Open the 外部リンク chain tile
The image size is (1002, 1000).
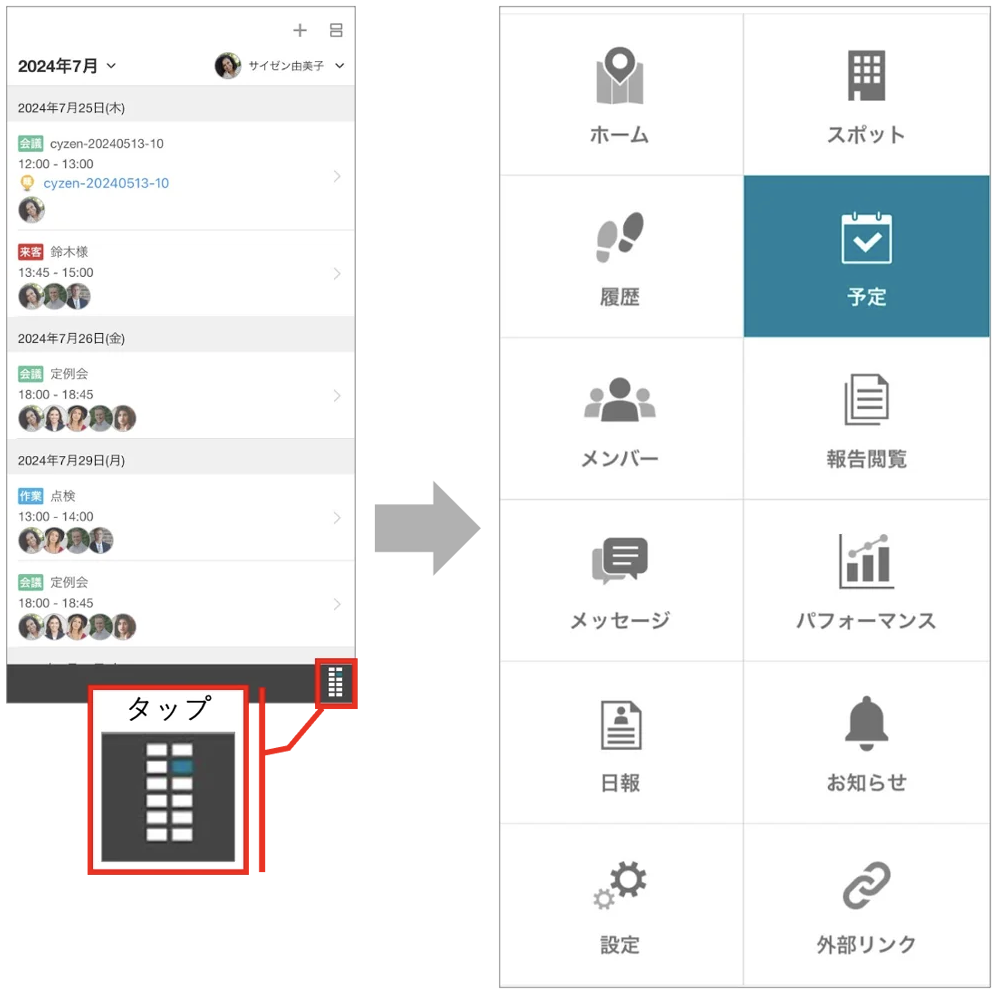click(x=866, y=905)
